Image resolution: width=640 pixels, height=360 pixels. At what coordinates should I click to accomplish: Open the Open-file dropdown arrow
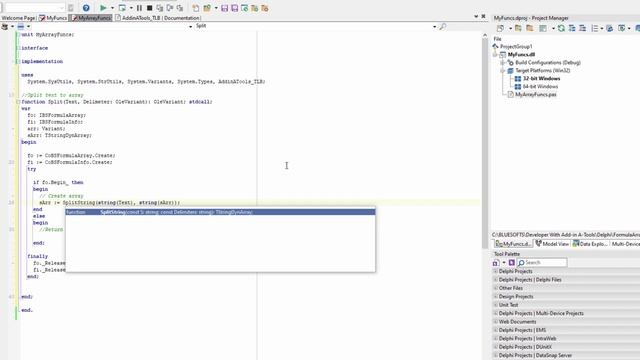216,8
